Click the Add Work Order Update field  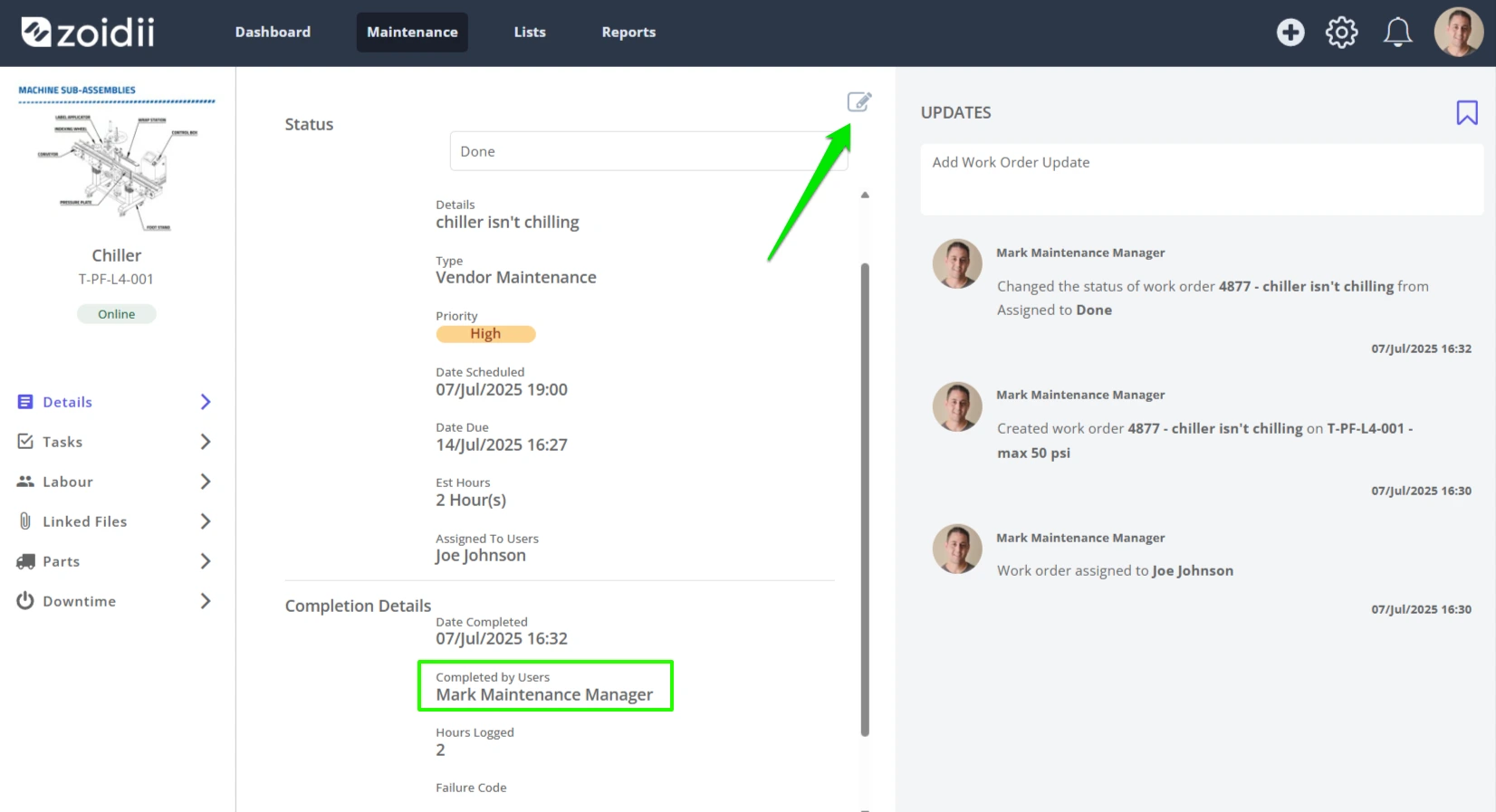(1202, 179)
